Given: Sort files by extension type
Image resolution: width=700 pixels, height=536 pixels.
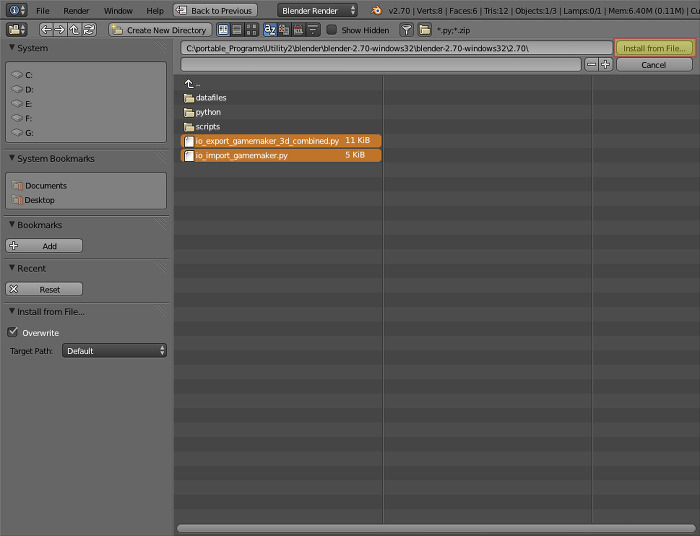Looking at the screenshot, I should pyautogui.click(x=284, y=30).
